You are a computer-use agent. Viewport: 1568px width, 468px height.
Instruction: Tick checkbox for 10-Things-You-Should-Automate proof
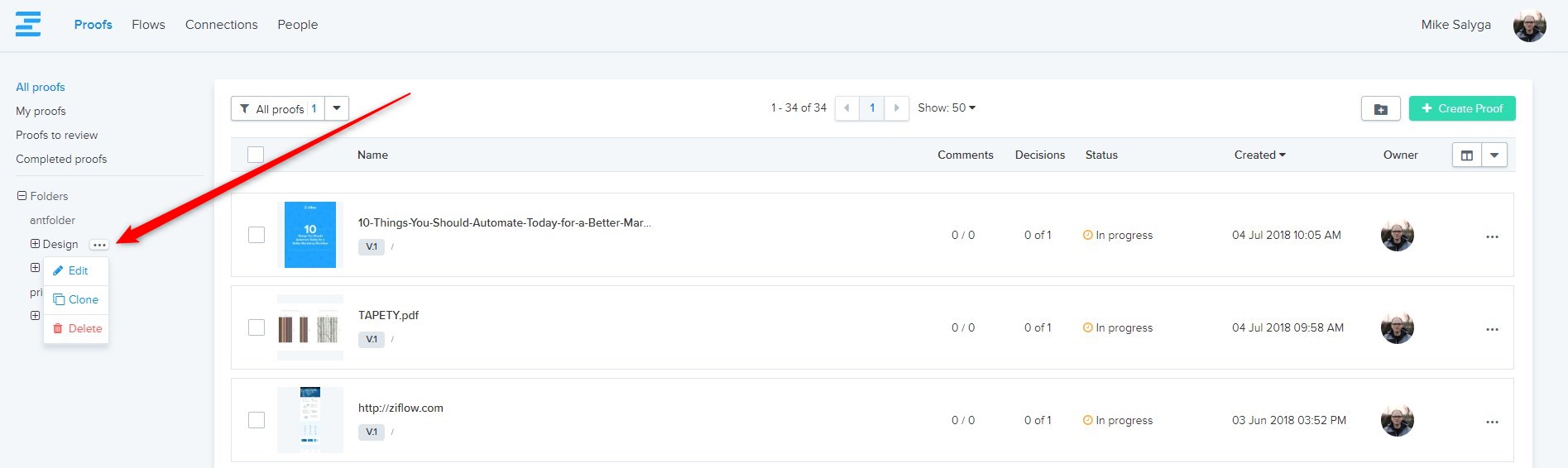tap(257, 235)
